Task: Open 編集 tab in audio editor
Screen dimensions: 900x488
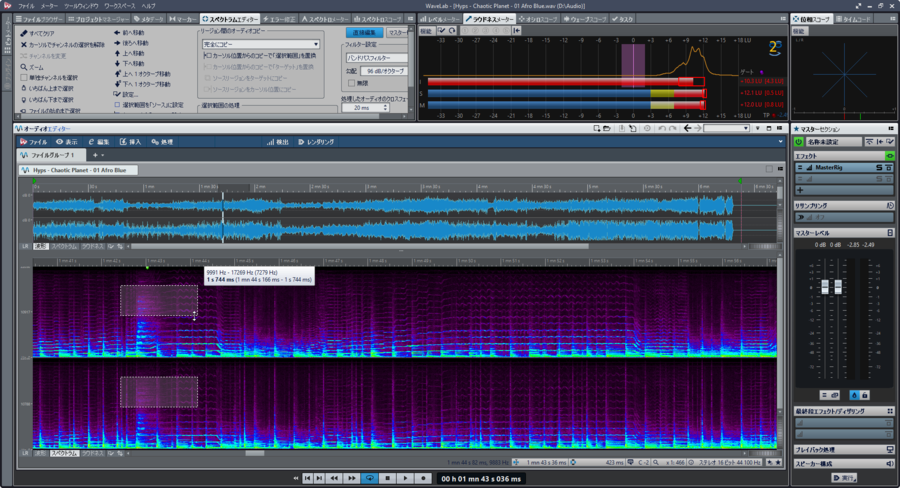Action: 98,142
